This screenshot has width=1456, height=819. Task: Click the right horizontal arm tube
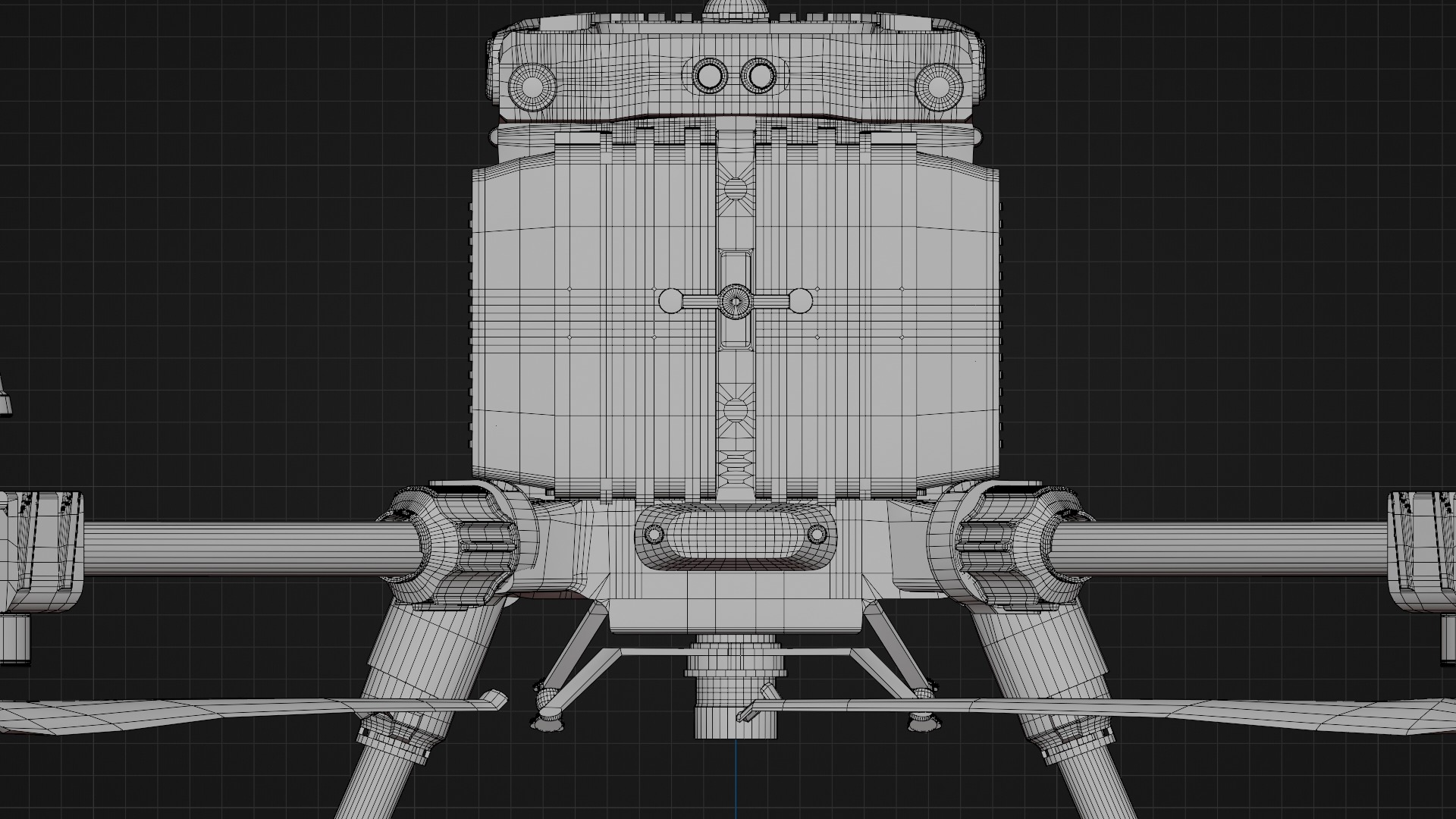(x=1221, y=548)
